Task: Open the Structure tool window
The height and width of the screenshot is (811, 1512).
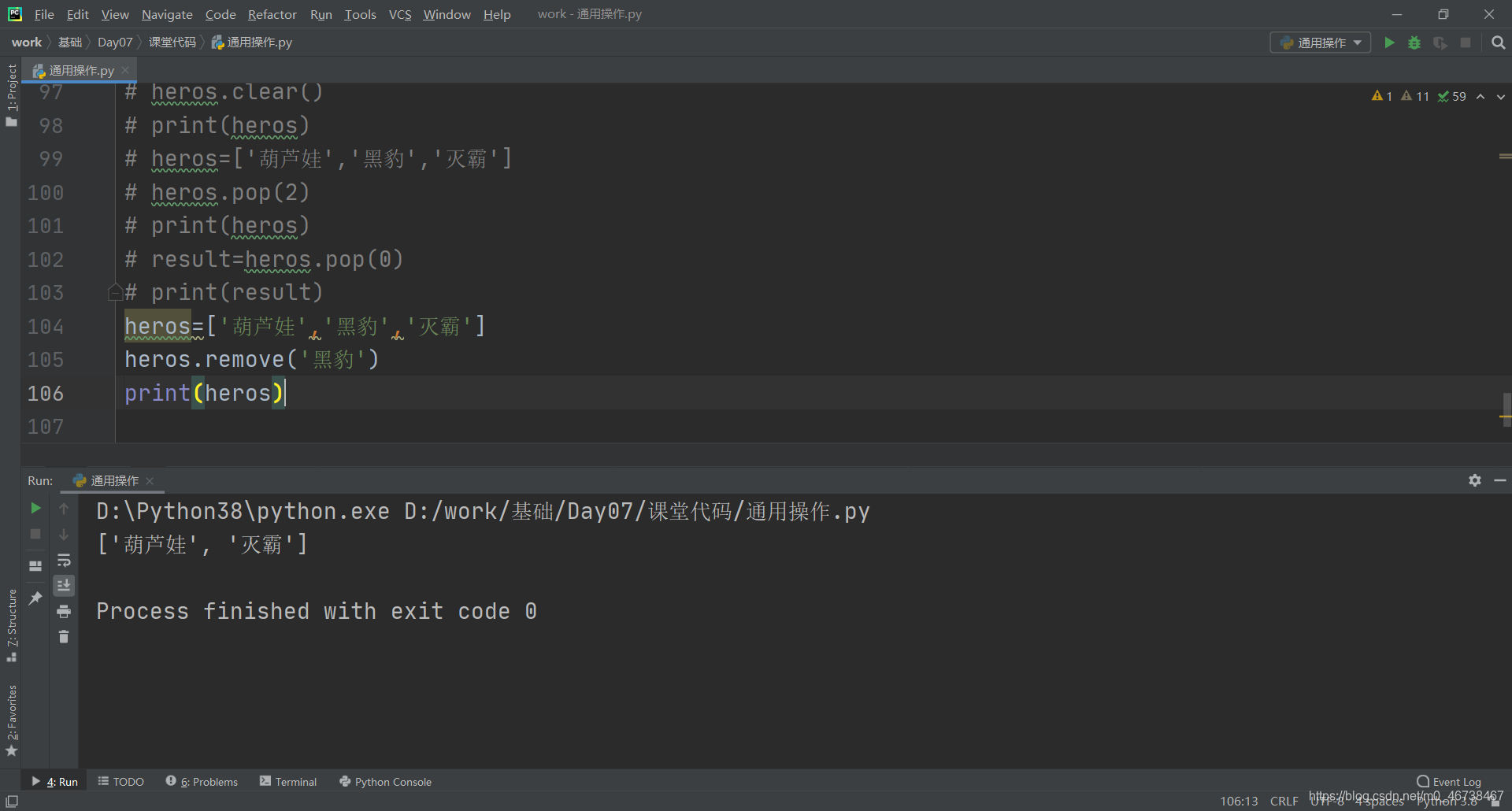Action: pyautogui.click(x=11, y=625)
